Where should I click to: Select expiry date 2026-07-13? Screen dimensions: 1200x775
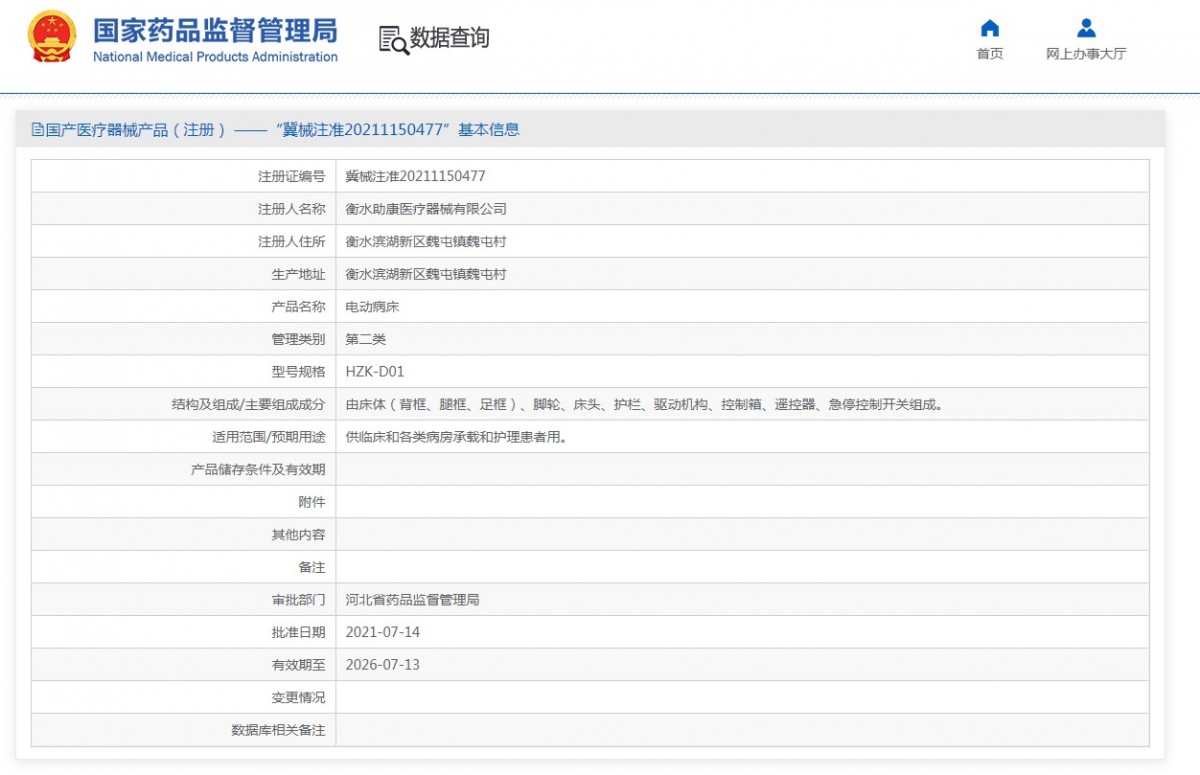coord(383,665)
